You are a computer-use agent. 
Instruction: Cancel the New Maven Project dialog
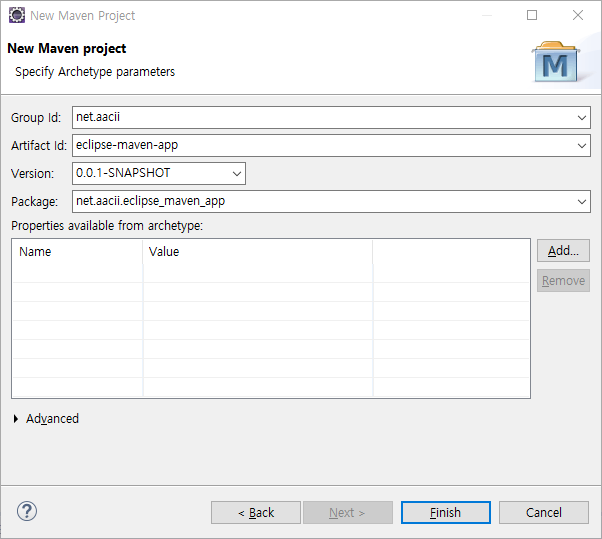[x=544, y=513]
